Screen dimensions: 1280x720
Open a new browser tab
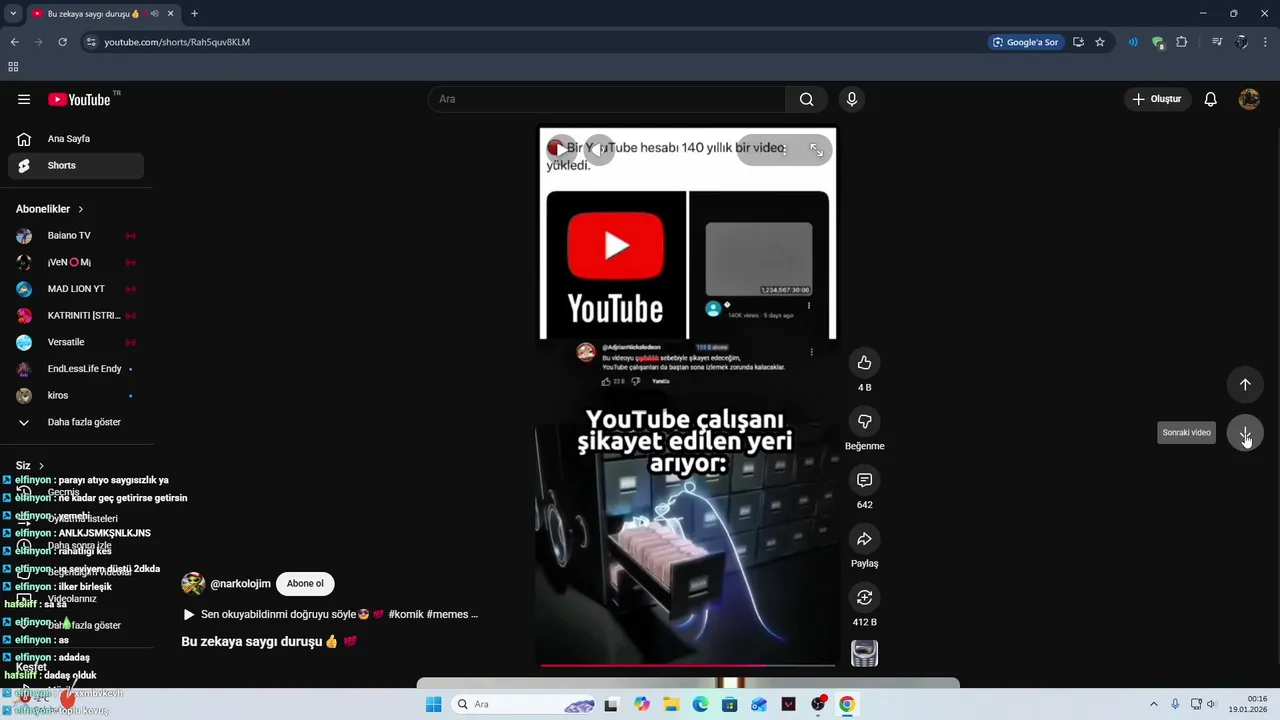(194, 13)
